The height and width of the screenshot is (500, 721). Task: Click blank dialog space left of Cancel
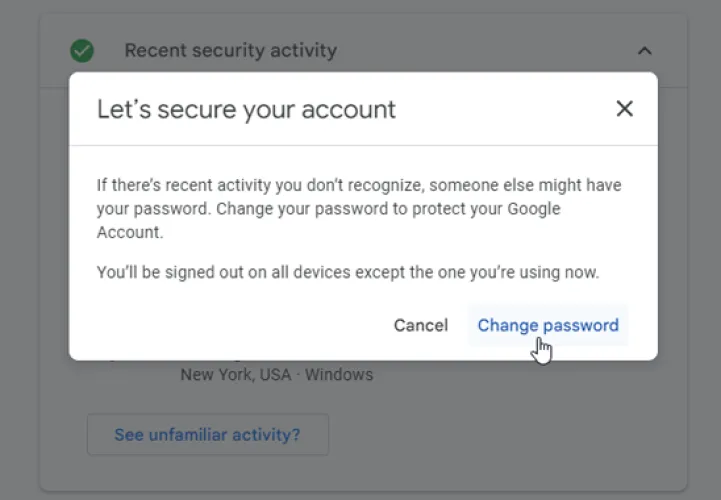point(230,325)
